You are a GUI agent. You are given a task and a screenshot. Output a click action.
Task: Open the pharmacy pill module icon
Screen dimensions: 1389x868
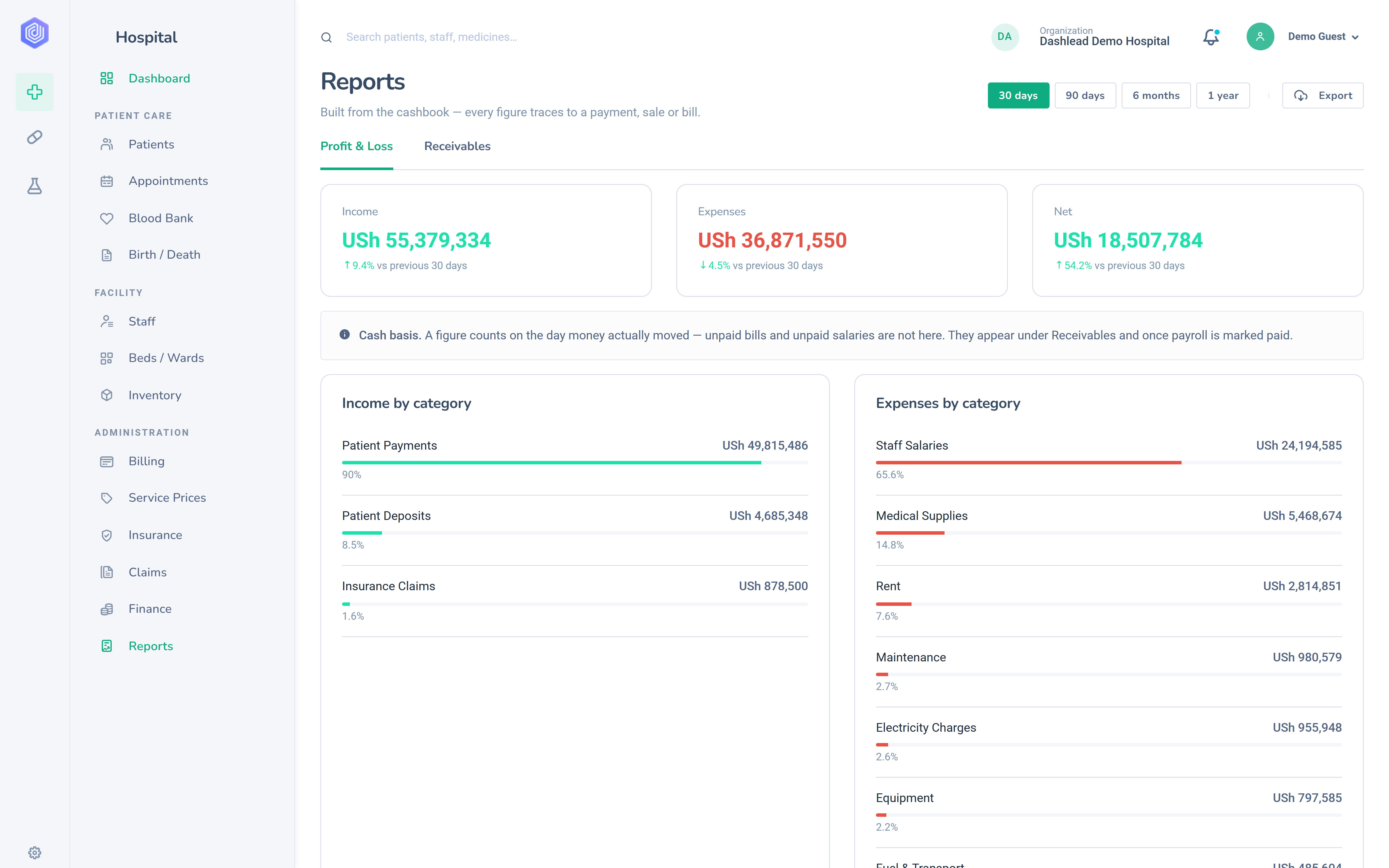tap(34, 137)
